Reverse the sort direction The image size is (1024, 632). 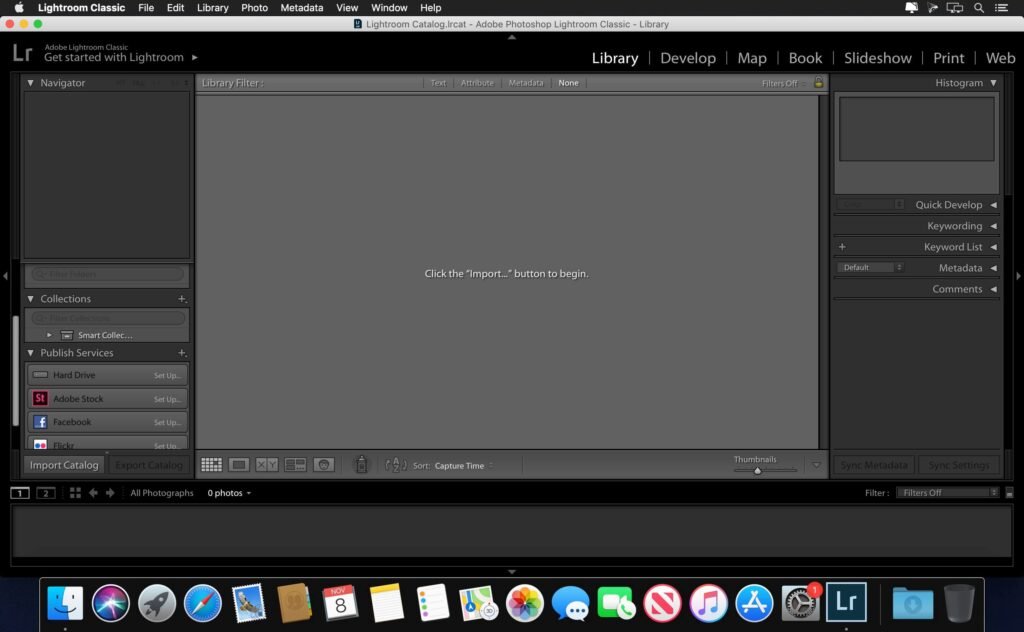click(x=397, y=464)
